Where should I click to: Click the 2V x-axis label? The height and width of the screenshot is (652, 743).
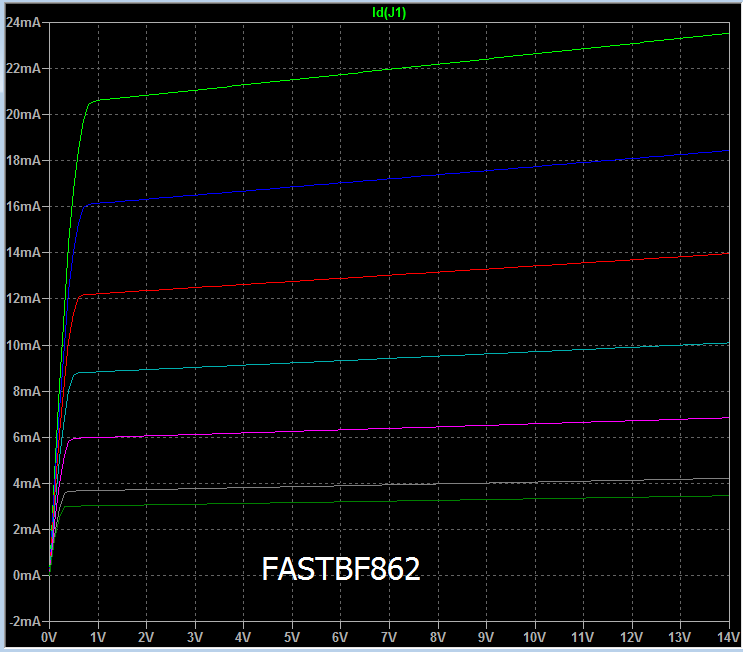tap(146, 637)
